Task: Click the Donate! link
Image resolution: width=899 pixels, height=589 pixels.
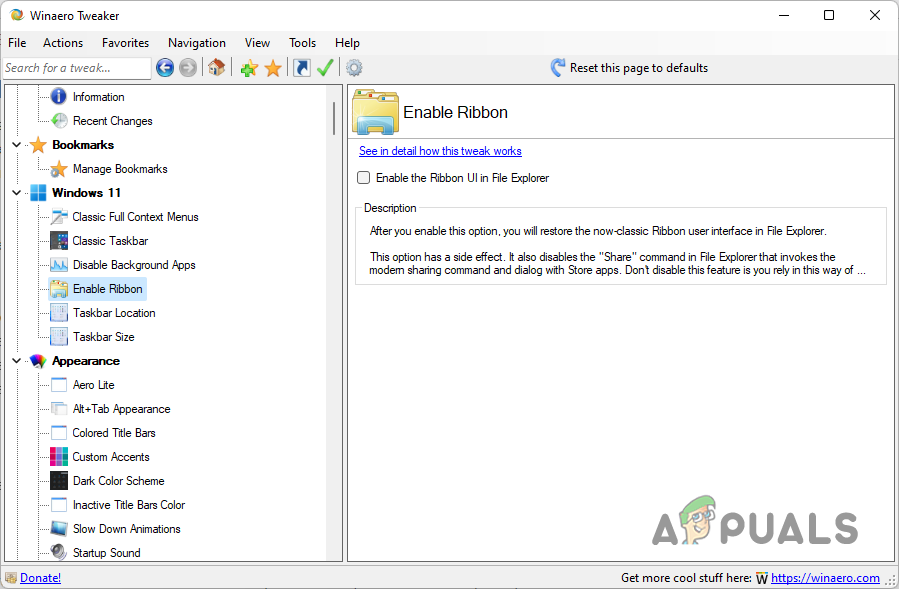Action: [40, 578]
